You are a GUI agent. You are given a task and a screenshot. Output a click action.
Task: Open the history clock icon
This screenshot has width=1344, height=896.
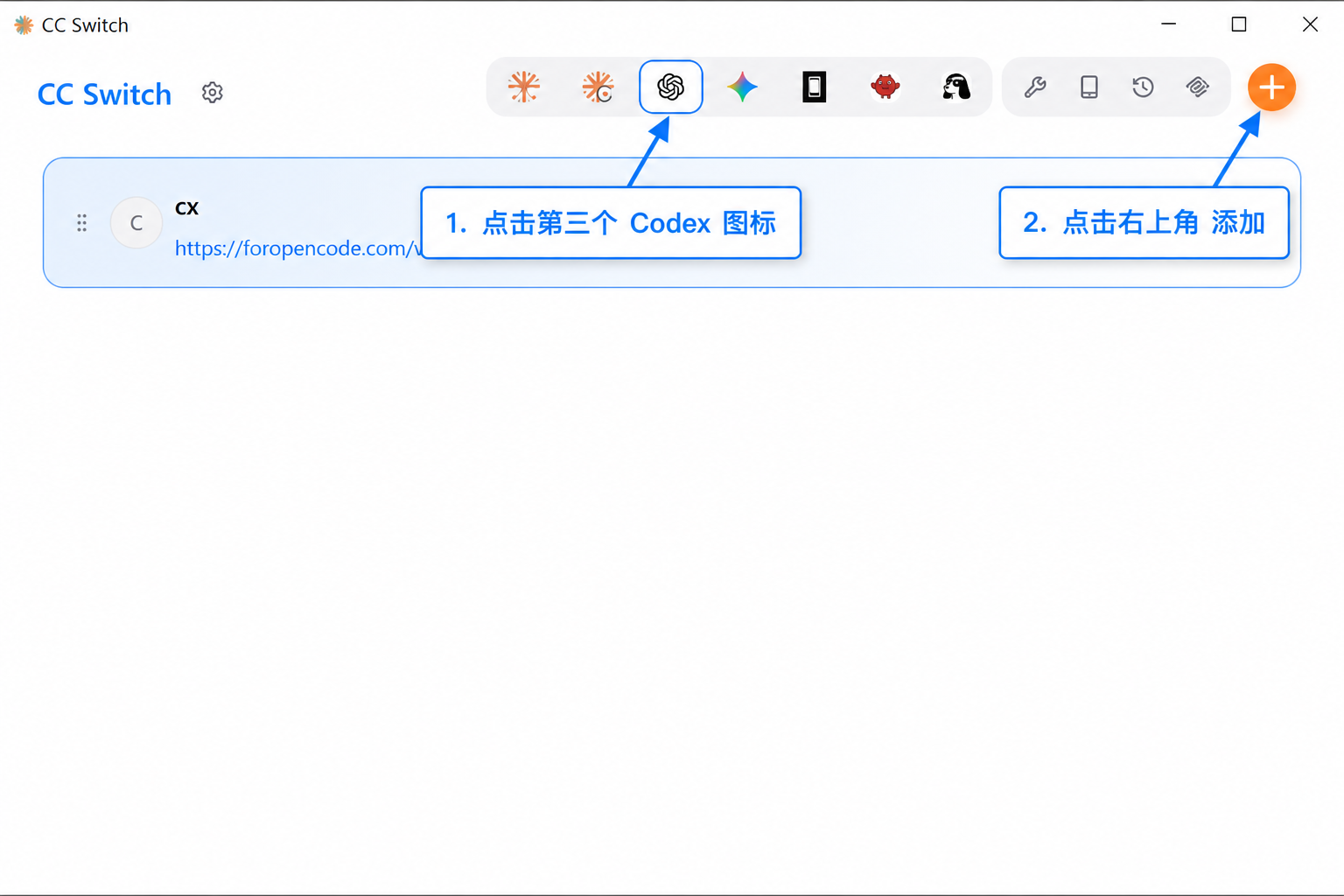click(x=1143, y=87)
